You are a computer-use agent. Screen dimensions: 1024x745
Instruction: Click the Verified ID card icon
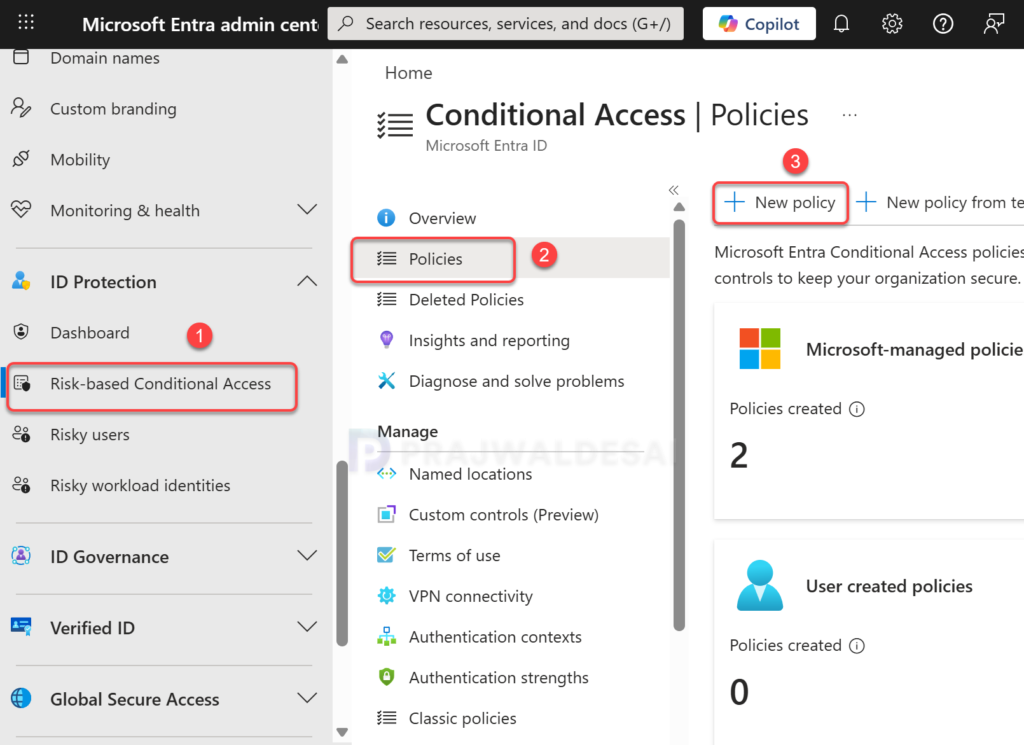click(x=21, y=627)
